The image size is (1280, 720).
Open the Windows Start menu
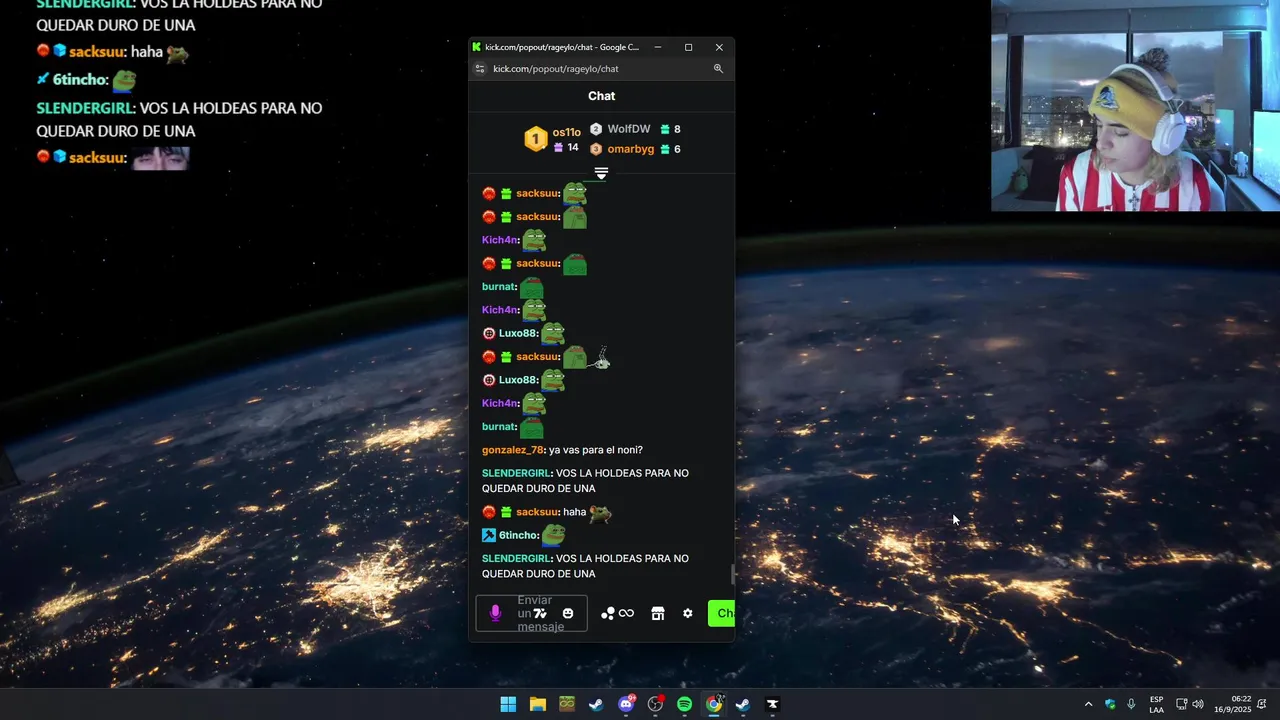pos(508,704)
